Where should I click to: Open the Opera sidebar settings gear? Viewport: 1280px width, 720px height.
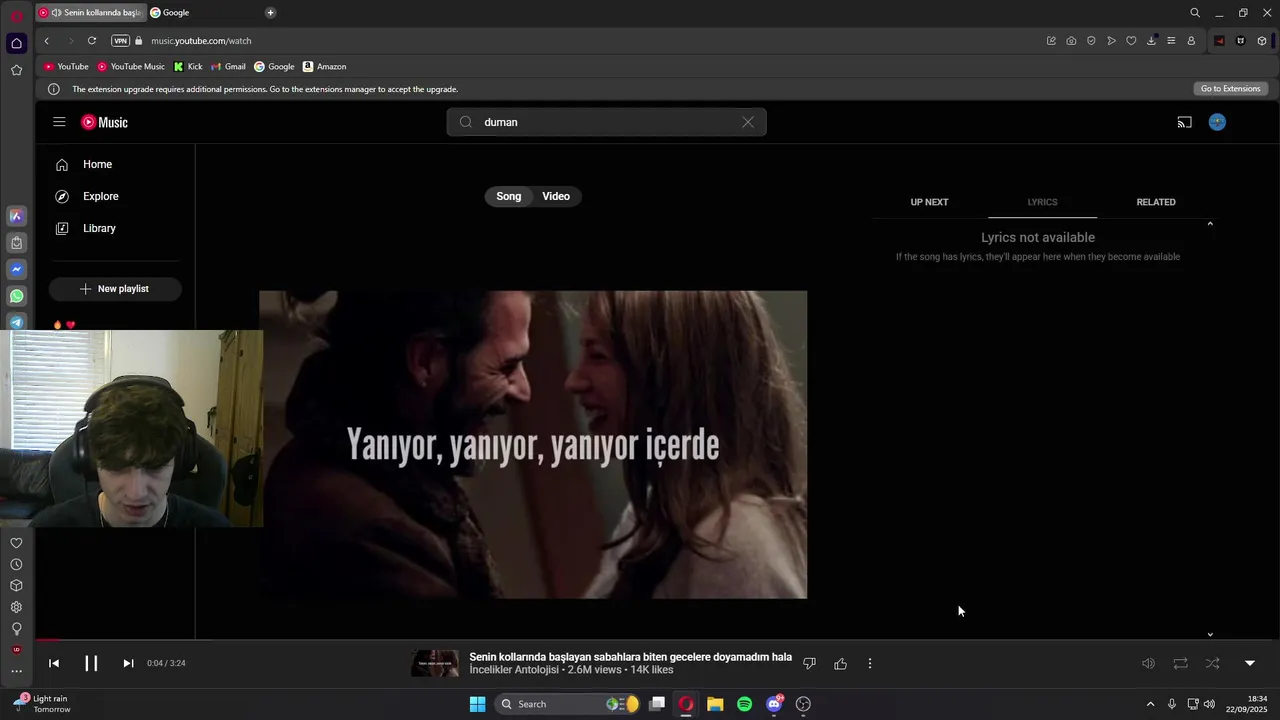coord(16,607)
